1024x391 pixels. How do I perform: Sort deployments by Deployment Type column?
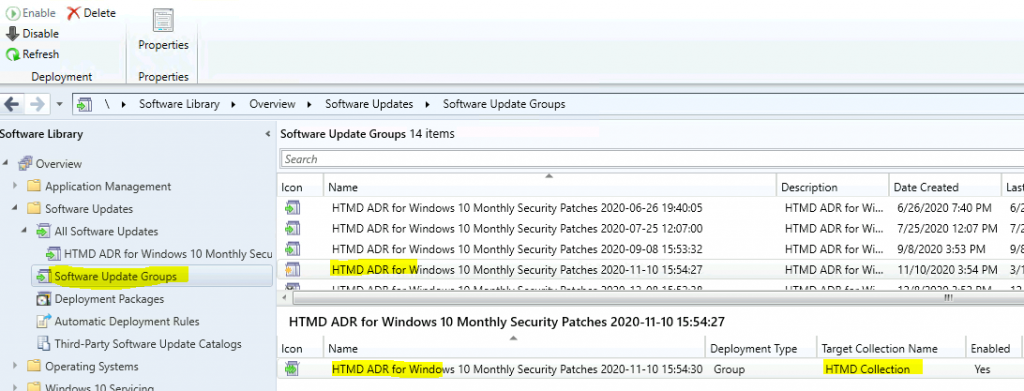(761, 349)
